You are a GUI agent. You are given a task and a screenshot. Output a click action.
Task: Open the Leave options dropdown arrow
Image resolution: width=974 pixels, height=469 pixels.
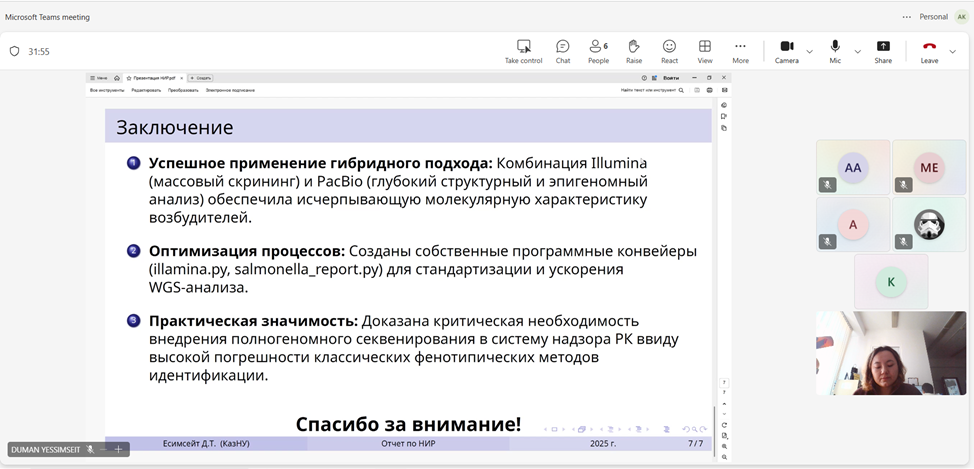coord(953,51)
